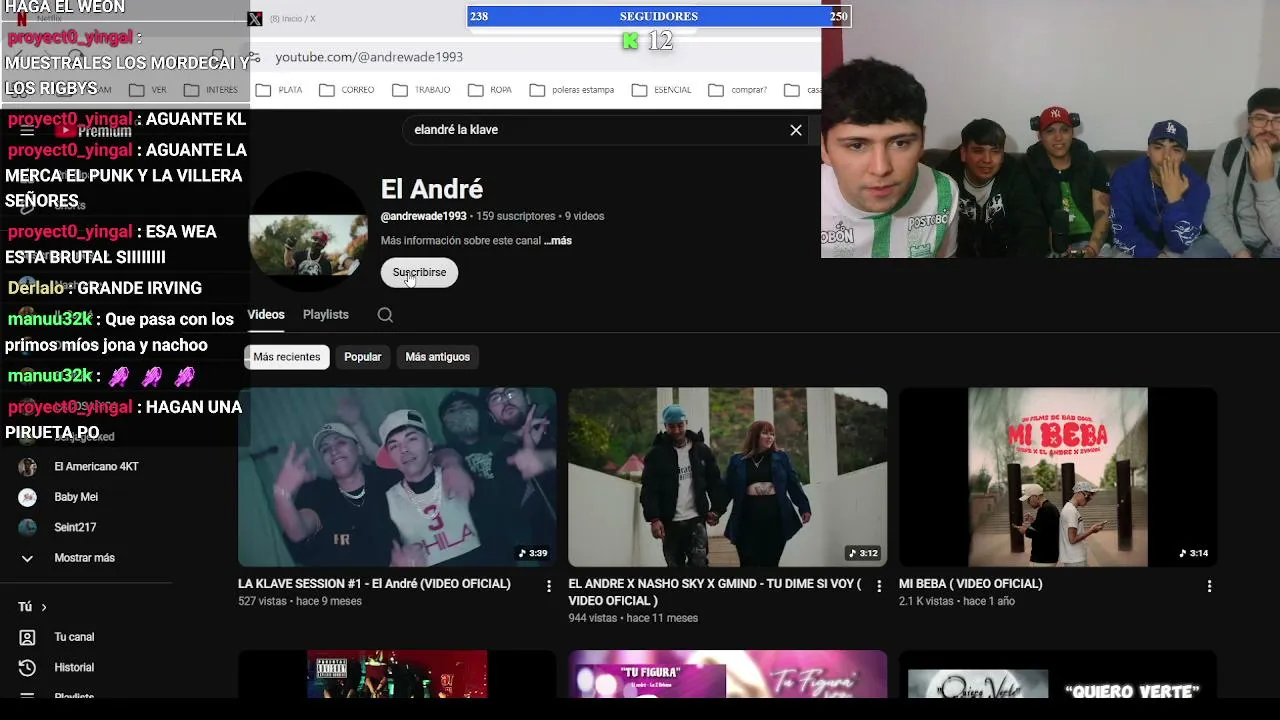Select the Videos tab

(x=266, y=315)
